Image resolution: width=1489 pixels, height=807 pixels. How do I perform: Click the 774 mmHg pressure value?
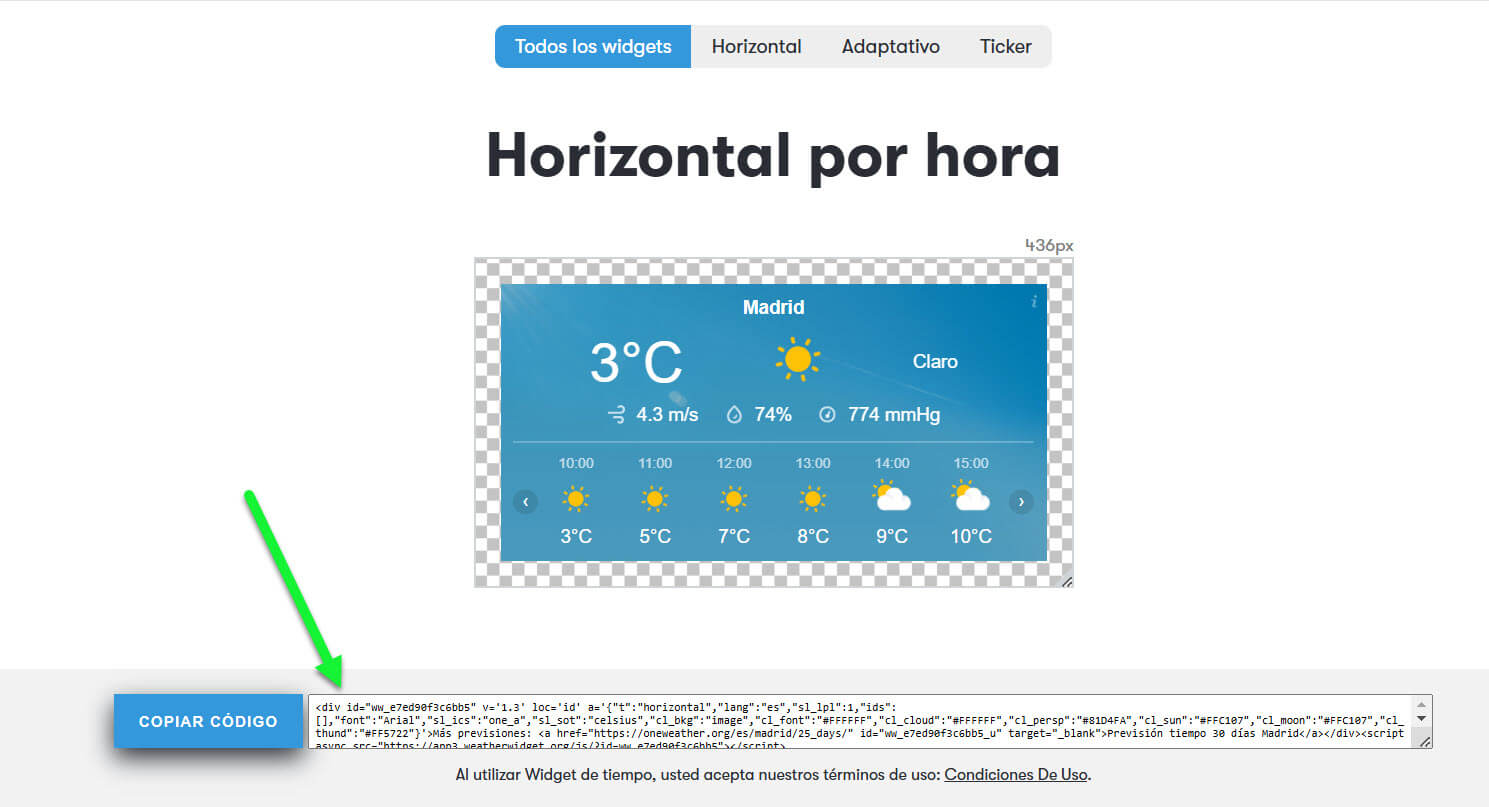(894, 414)
